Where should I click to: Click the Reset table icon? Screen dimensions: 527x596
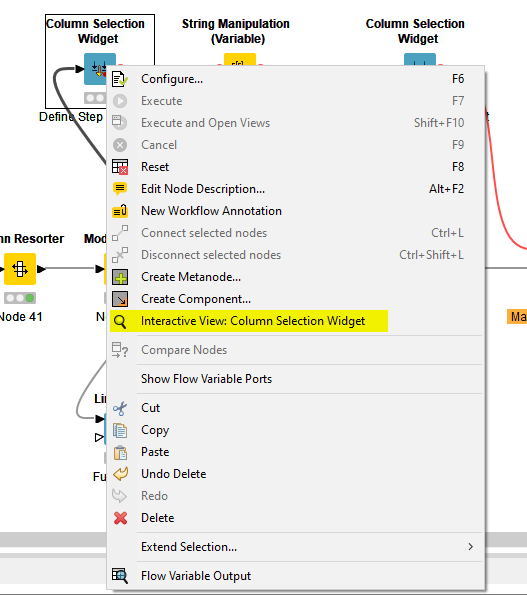(x=120, y=167)
